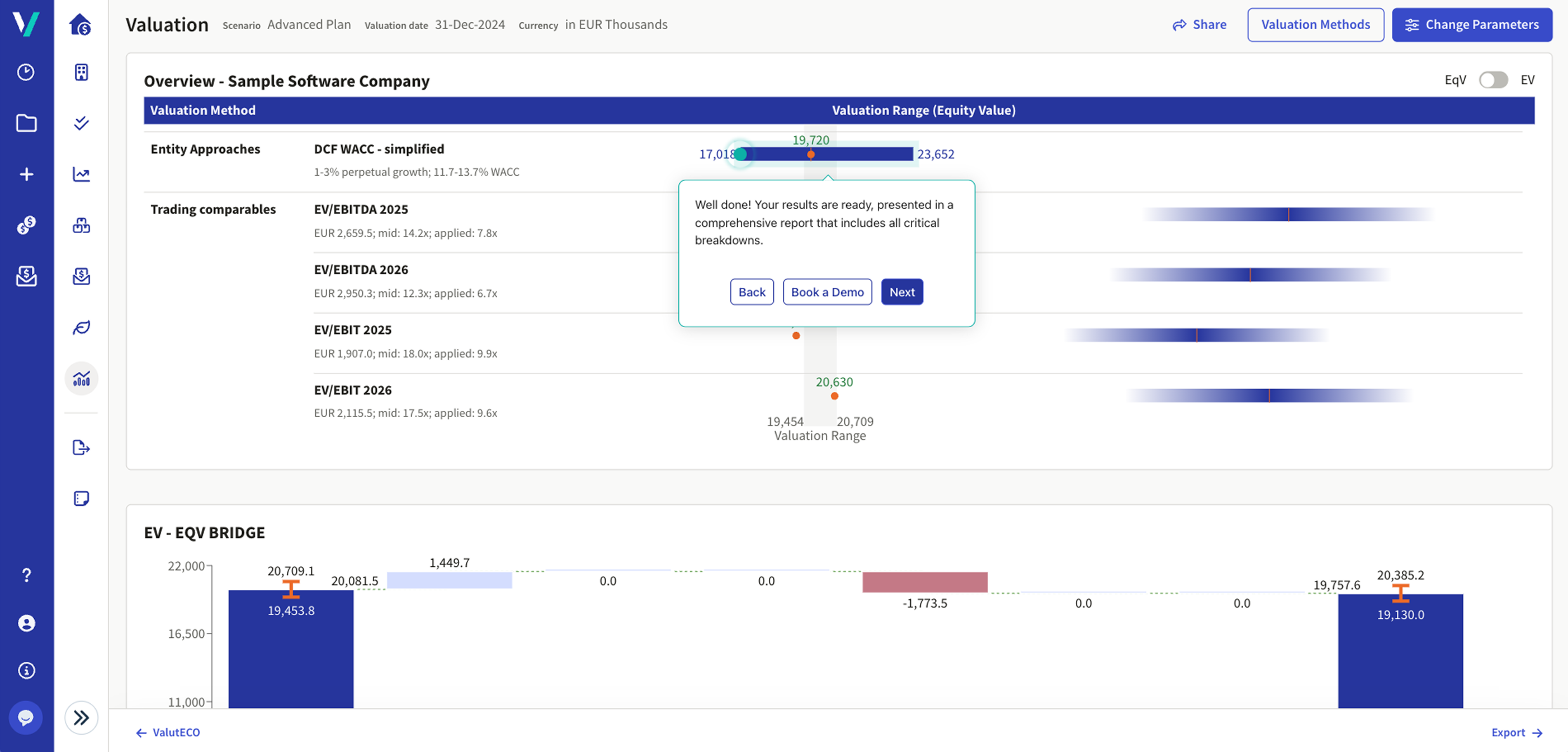The height and width of the screenshot is (752, 1568).
Task: Click the DCF WACC range slider handle
Action: tap(740, 154)
